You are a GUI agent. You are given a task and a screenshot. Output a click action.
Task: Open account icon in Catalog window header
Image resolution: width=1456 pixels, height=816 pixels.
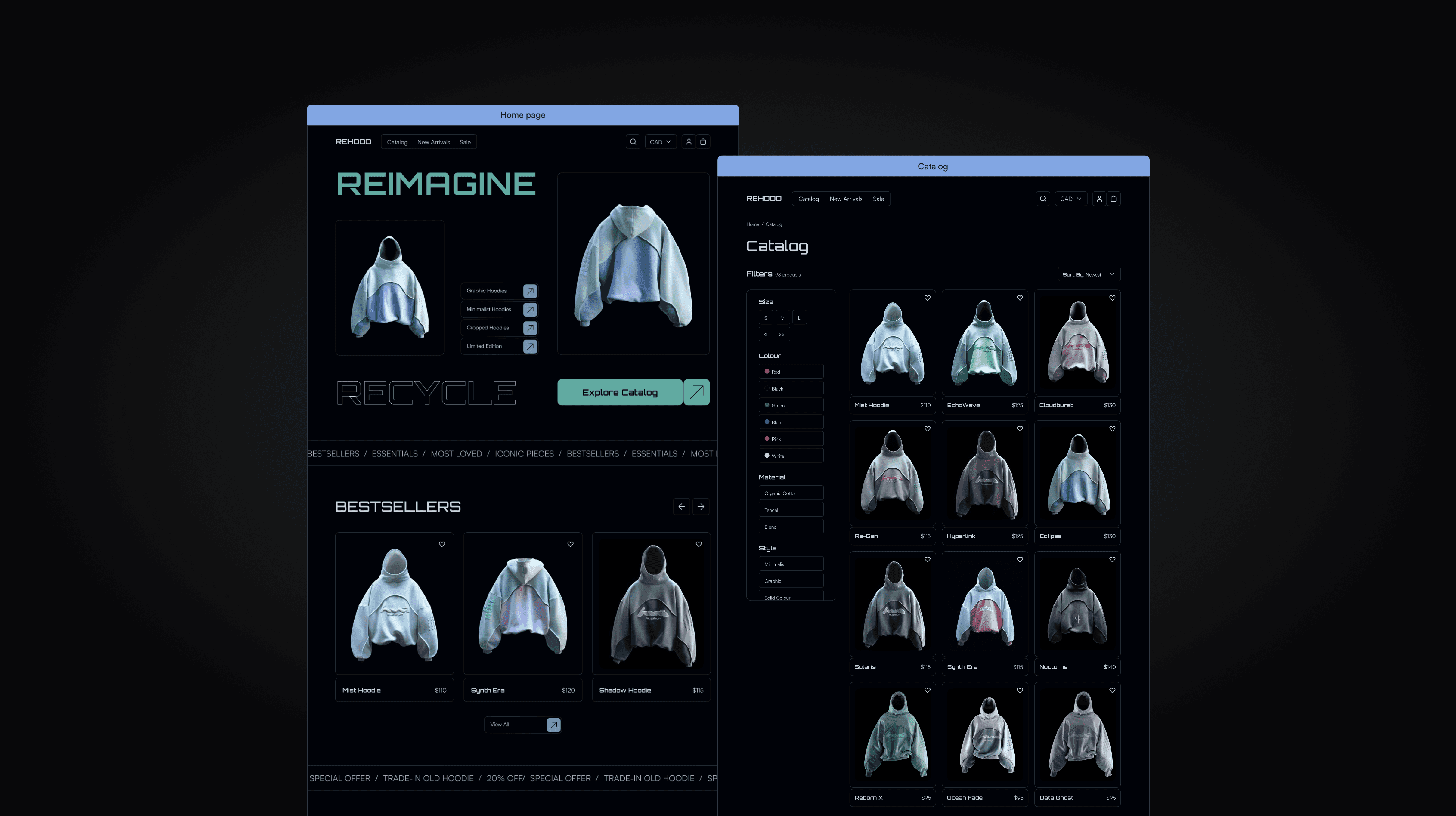1099,199
